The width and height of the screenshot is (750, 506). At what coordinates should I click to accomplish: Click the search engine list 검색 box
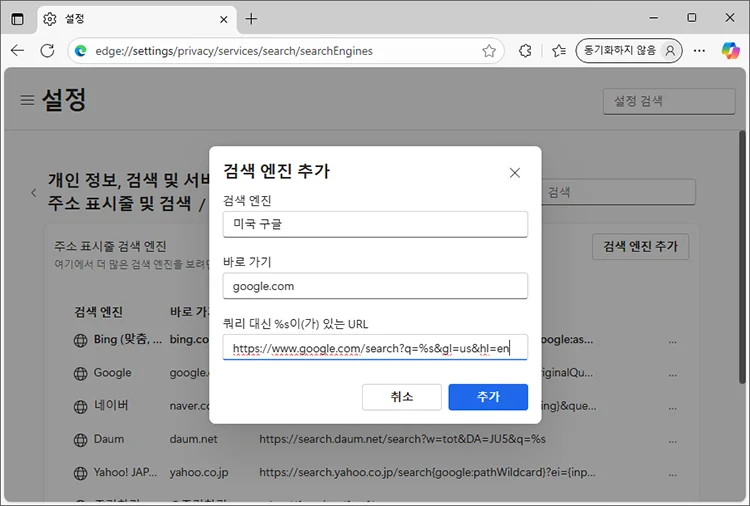pos(618,192)
